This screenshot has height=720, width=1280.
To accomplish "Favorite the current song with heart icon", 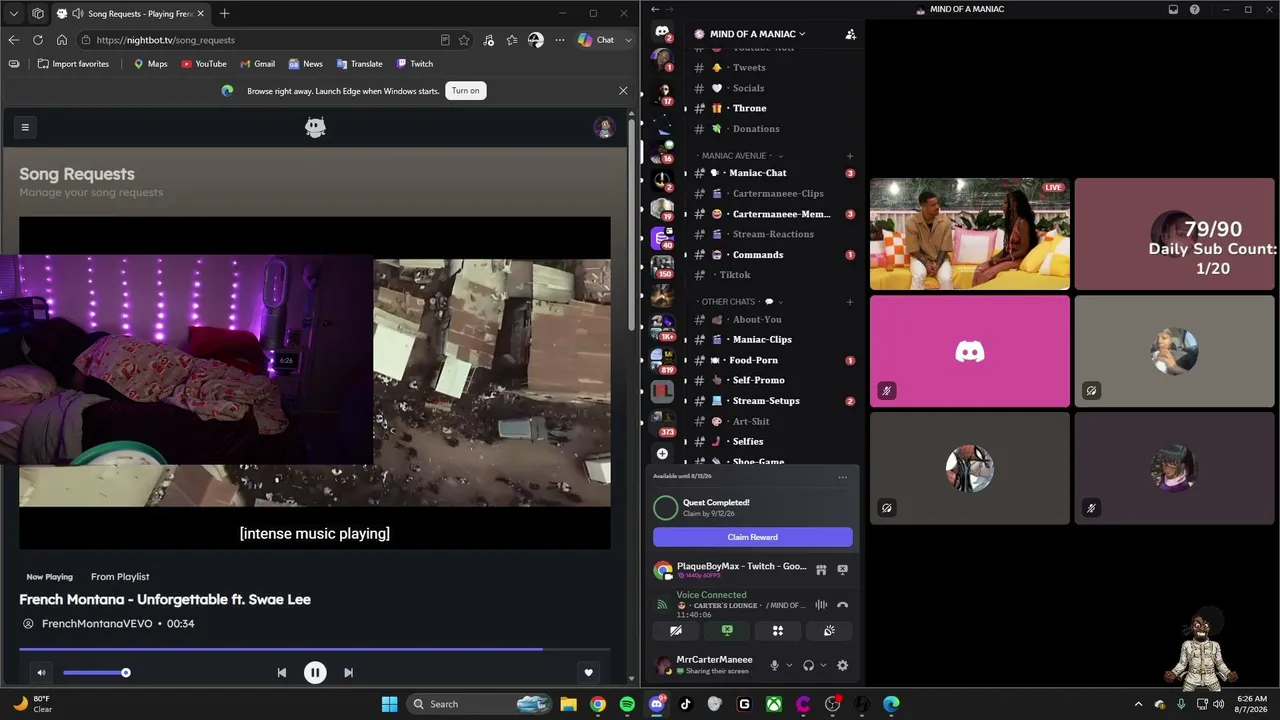I will pyautogui.click(x=588, y=673).
